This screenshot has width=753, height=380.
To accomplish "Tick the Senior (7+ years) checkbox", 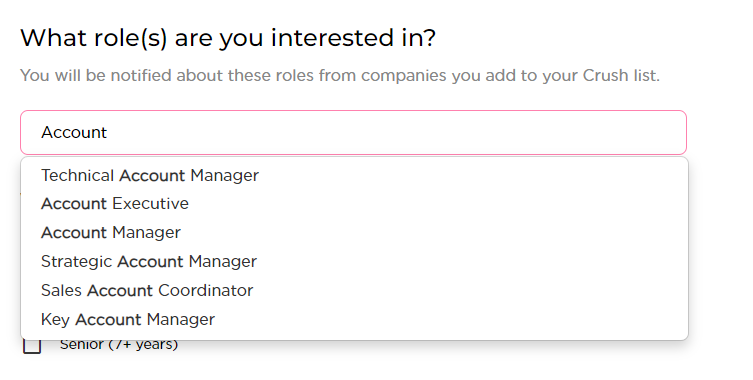I will [x=32, y=345].
